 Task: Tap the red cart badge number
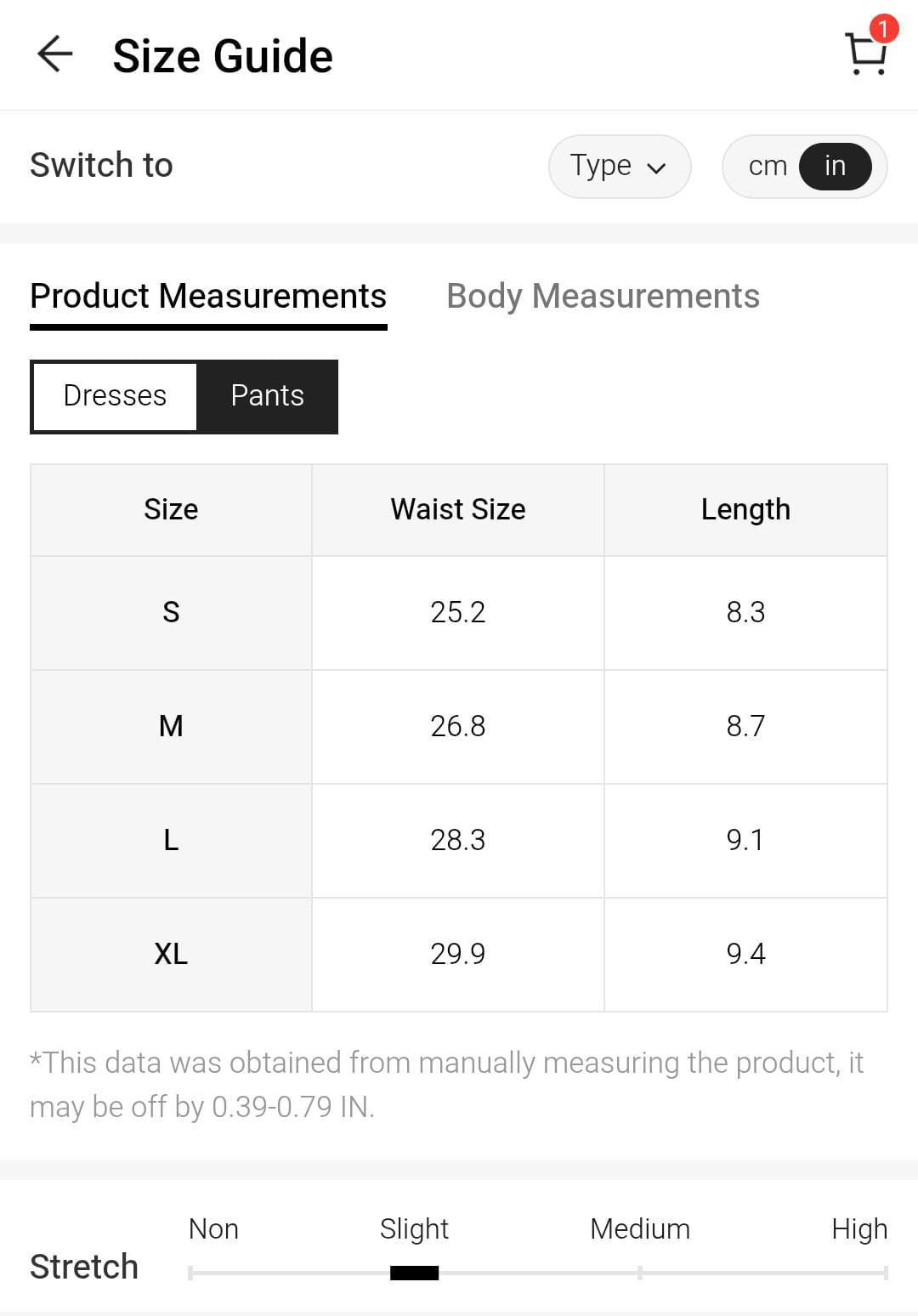[x=883, y=29]
